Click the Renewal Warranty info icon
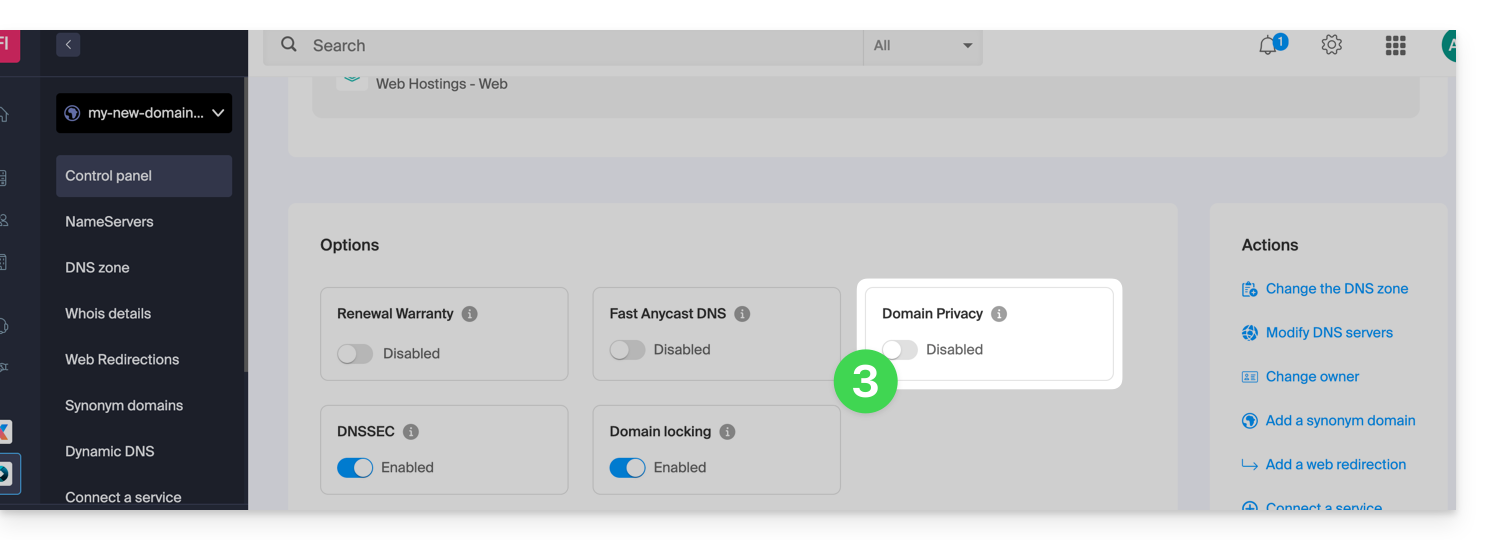This screenshot has width=1486, height=540. [470, 314]
